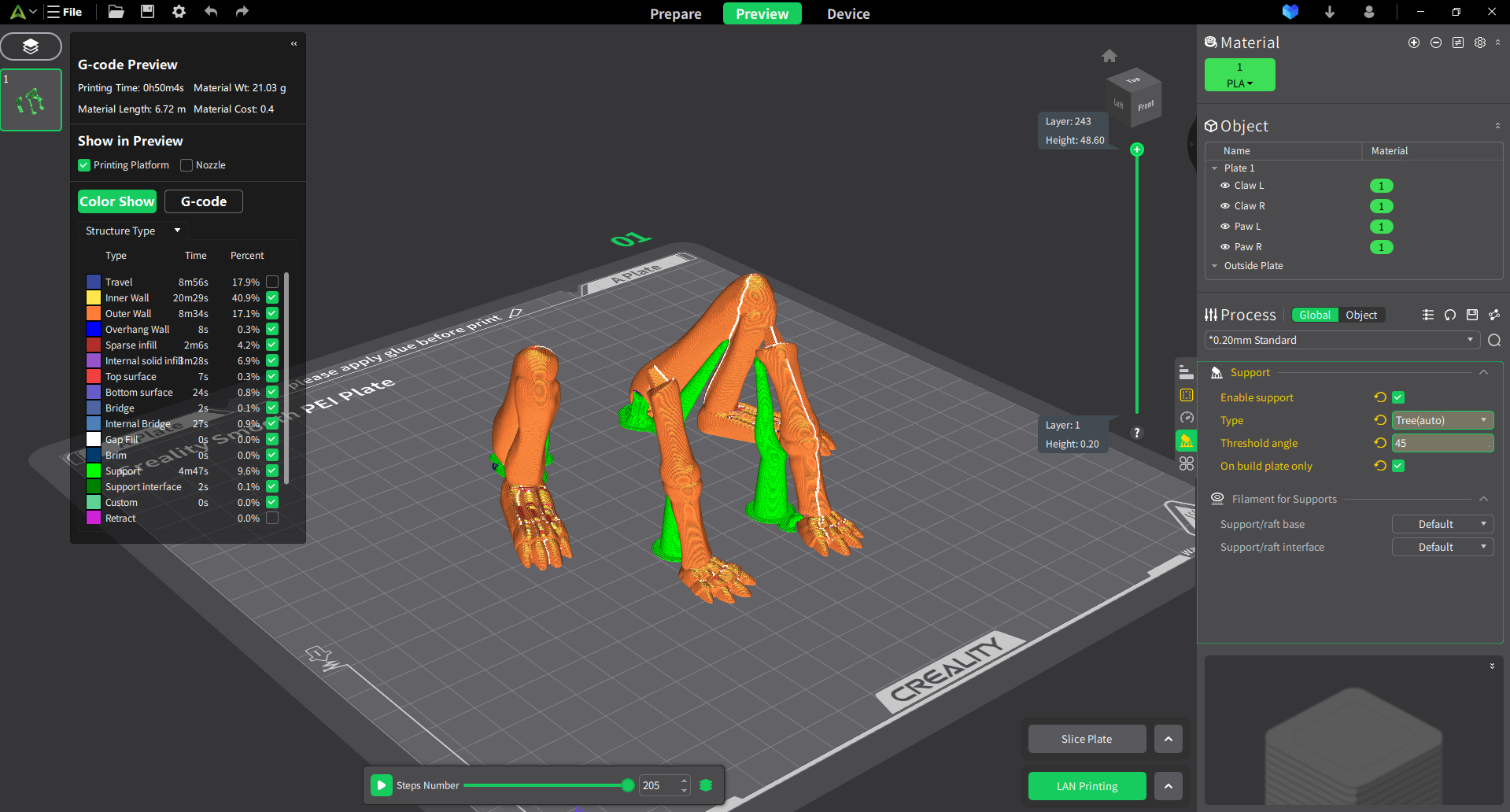Image resolution: width=1510 pixels, height=812 pixels.
Task: Reset view with the home icon
Action: coord(1109,56)
